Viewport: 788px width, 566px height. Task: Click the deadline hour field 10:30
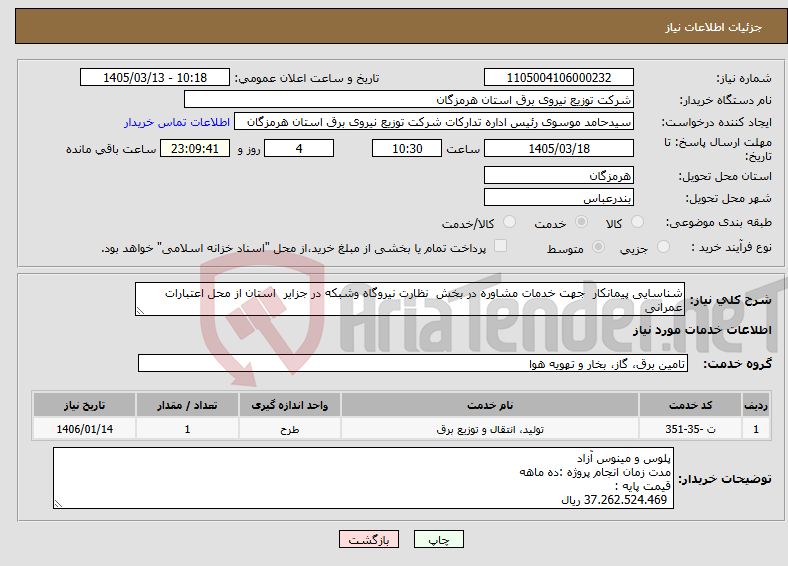pos(407,148)
